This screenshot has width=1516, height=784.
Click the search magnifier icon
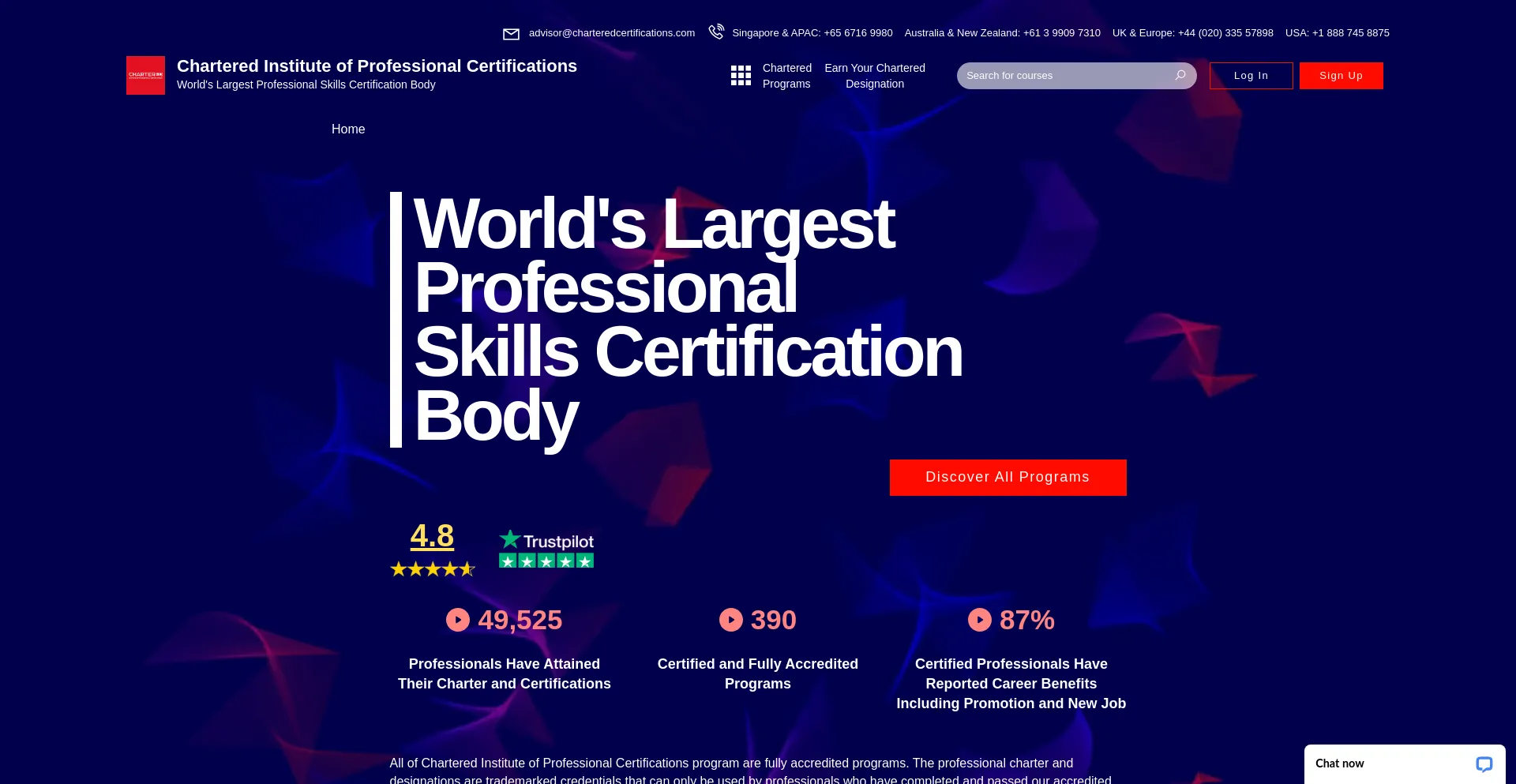(1180, 75)
